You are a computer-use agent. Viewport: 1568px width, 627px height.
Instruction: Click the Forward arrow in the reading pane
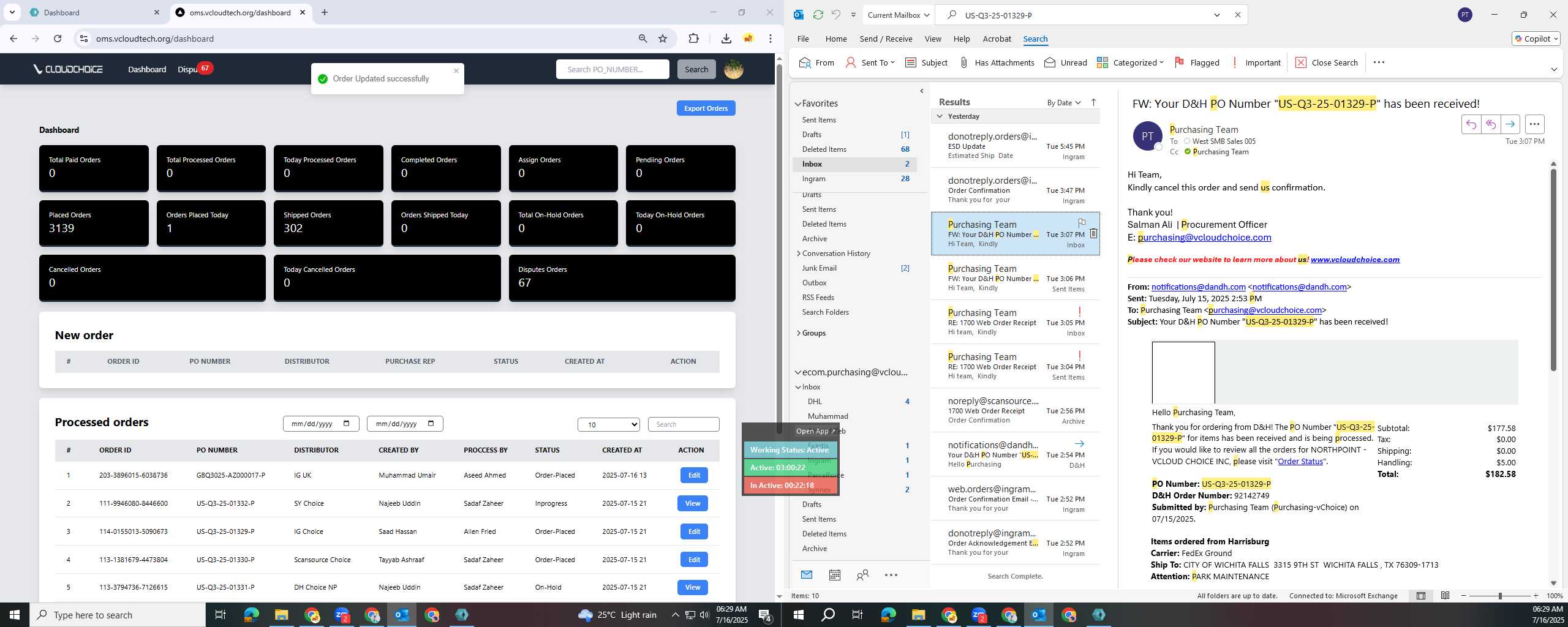[1510, 124]
